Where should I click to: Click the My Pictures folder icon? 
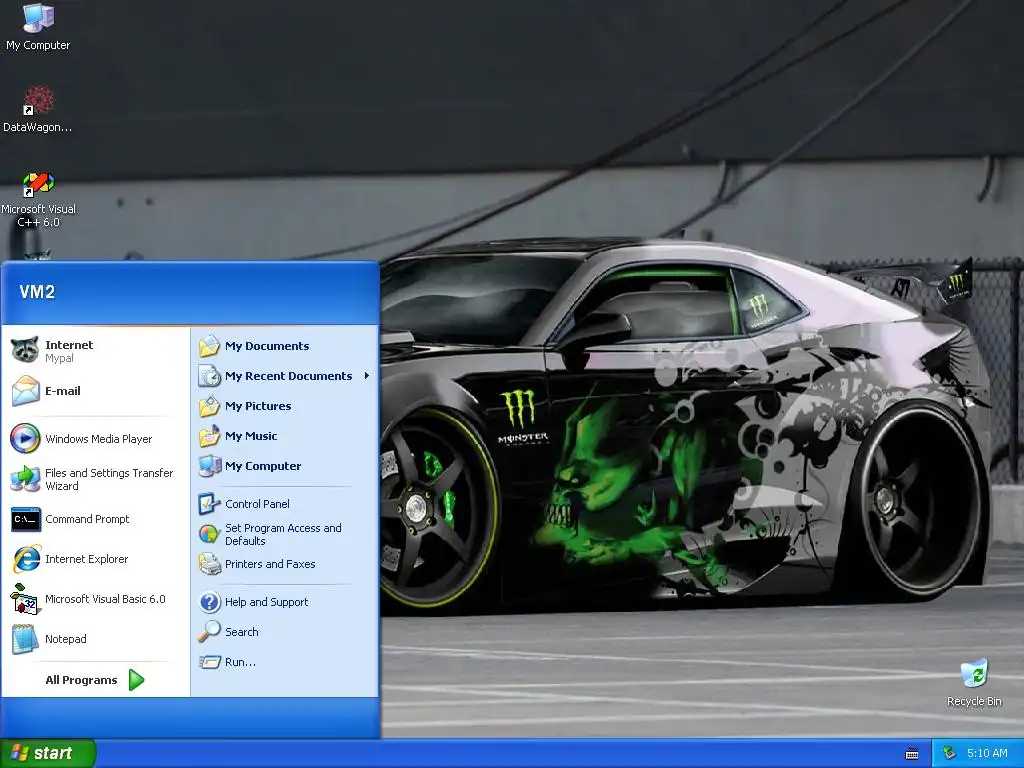210,406
